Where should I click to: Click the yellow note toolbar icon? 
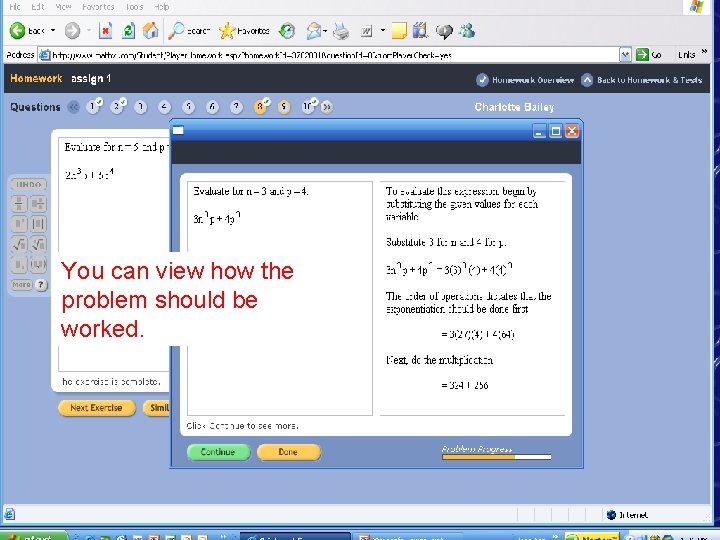399,31
